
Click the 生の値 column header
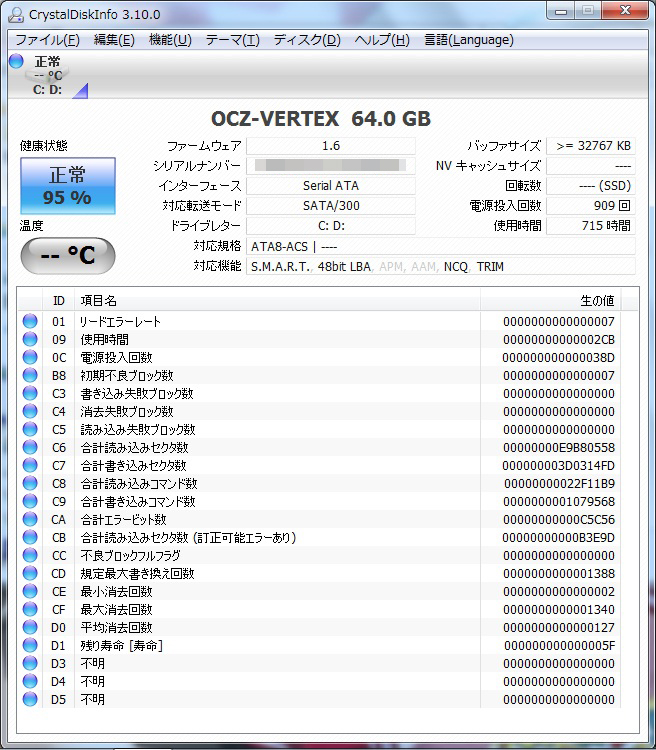(x=550, y=301)
